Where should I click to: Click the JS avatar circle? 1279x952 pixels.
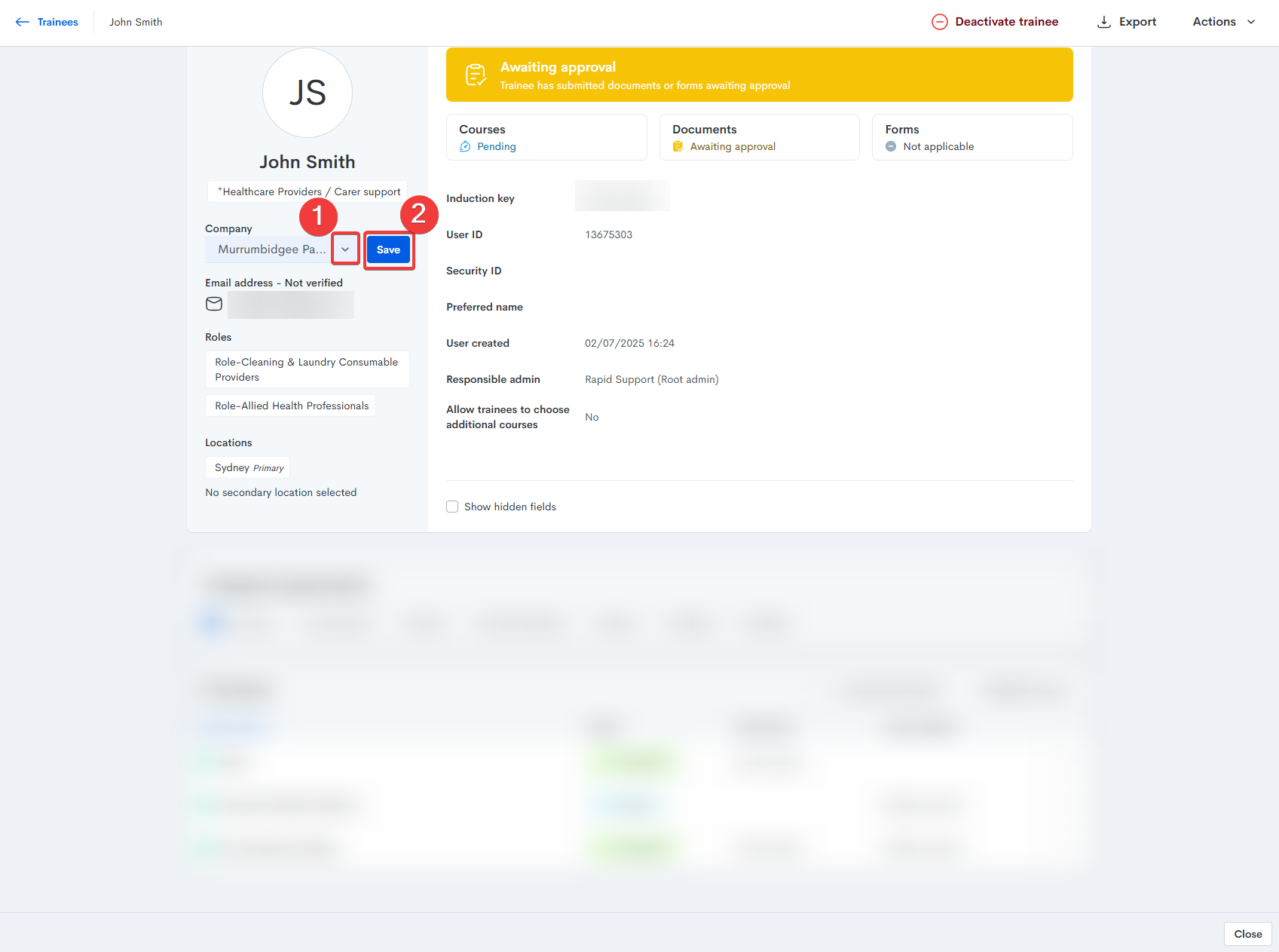308,93
